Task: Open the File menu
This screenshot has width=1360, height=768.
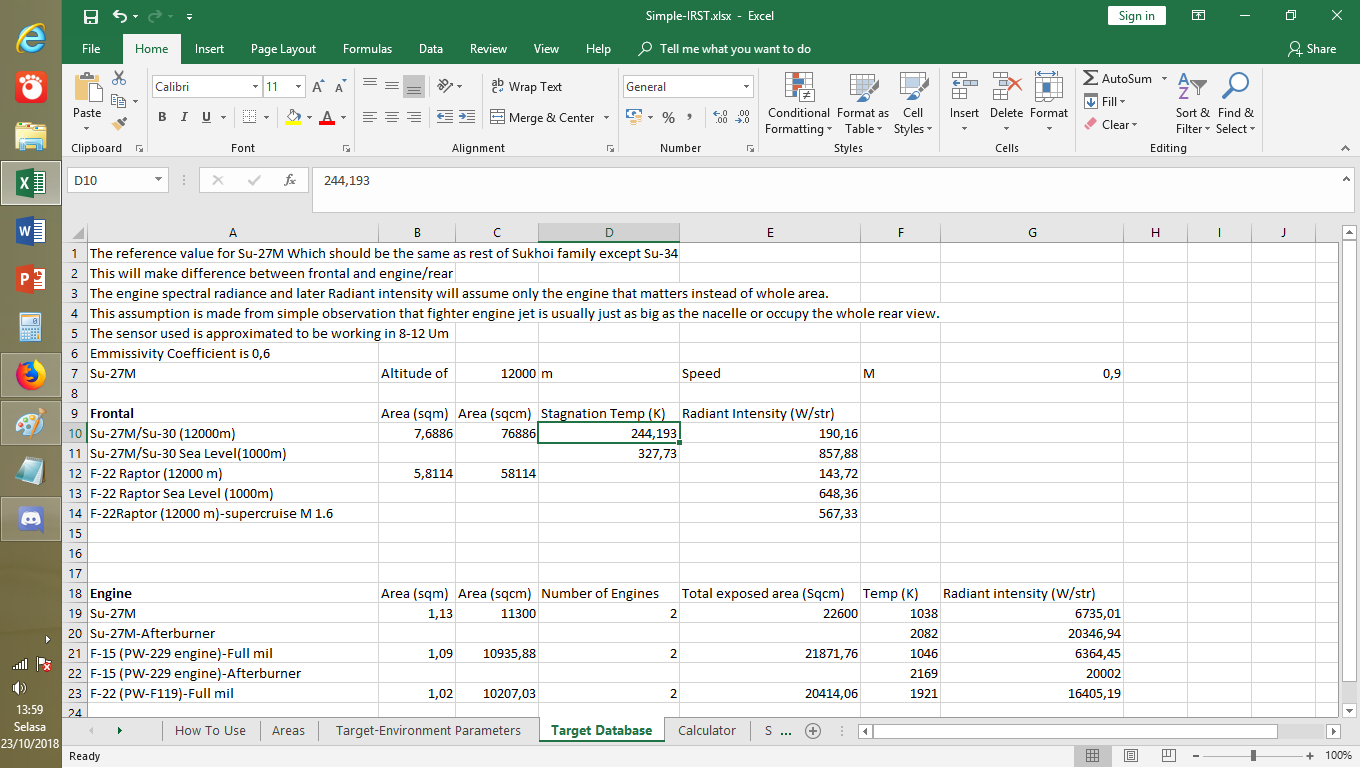Action: click(x=91, y=49)
